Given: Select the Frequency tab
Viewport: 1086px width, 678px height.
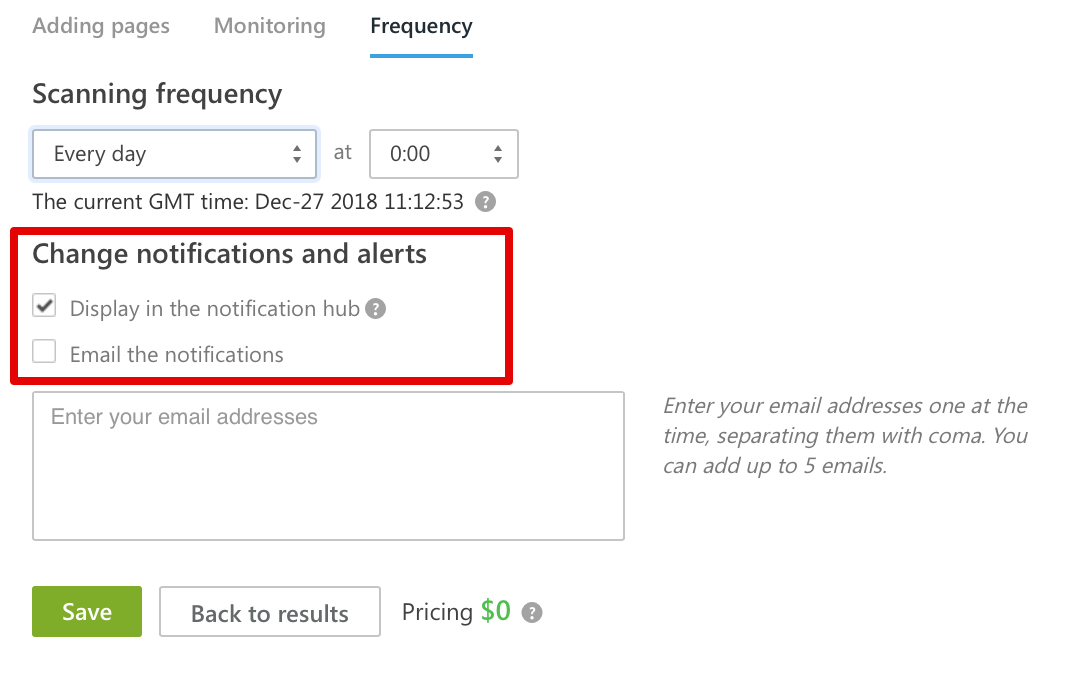Looking at the screenshot, I should [x=421, y=27].
